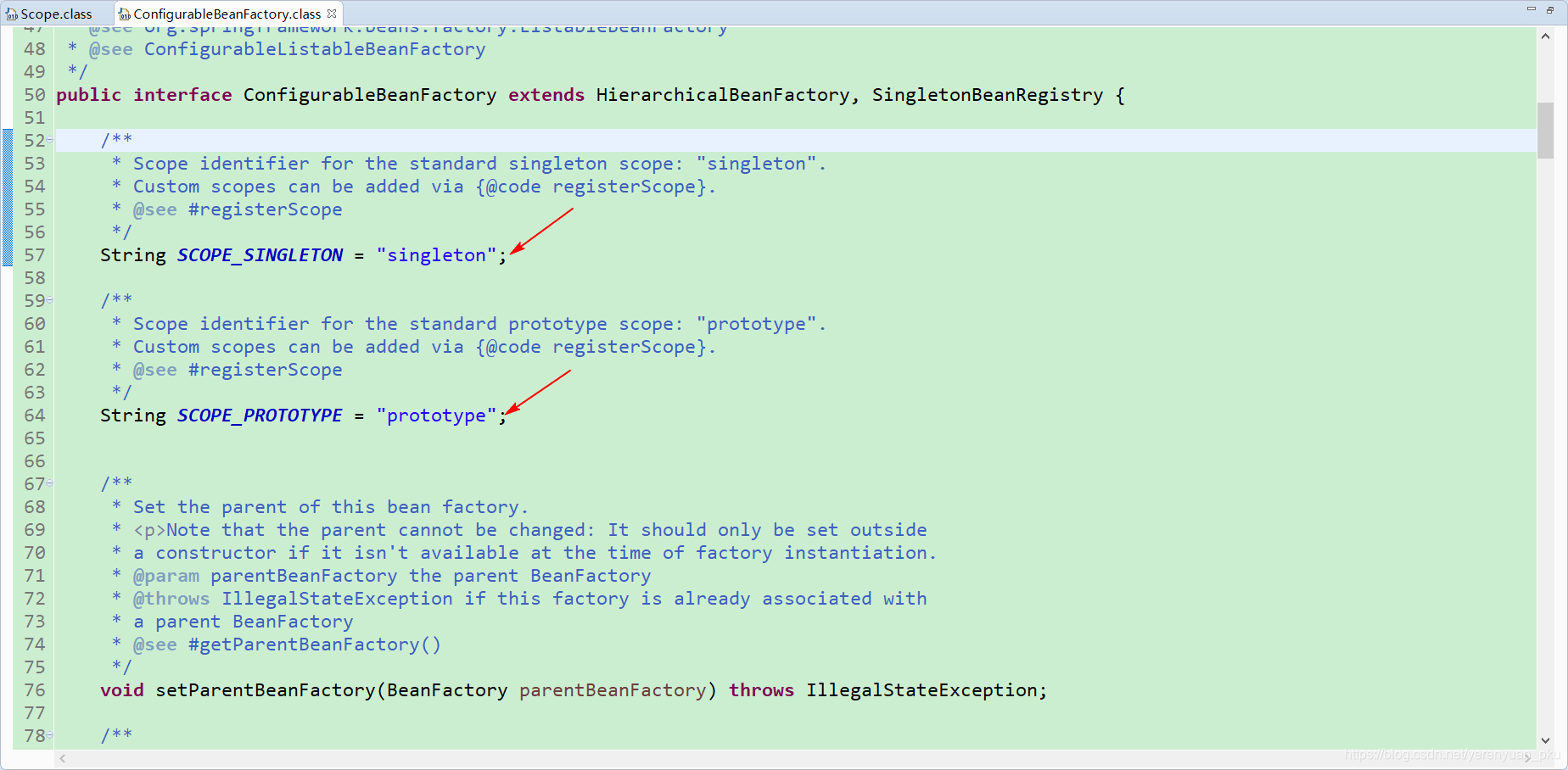Maximize the editor pane
Screen dimensions: 1568x770
point(1550,8)
